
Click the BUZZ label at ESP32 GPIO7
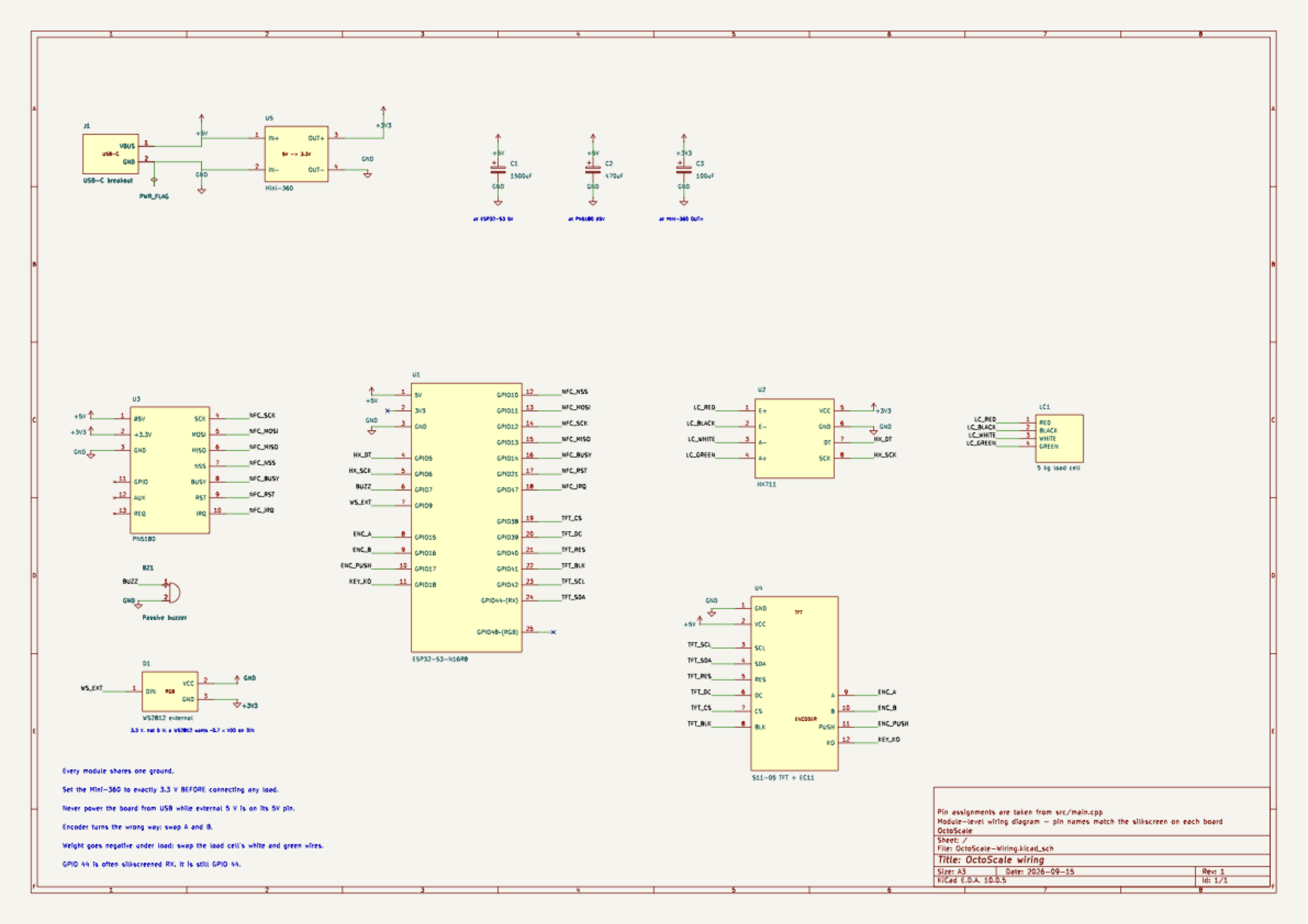[364, 487]
